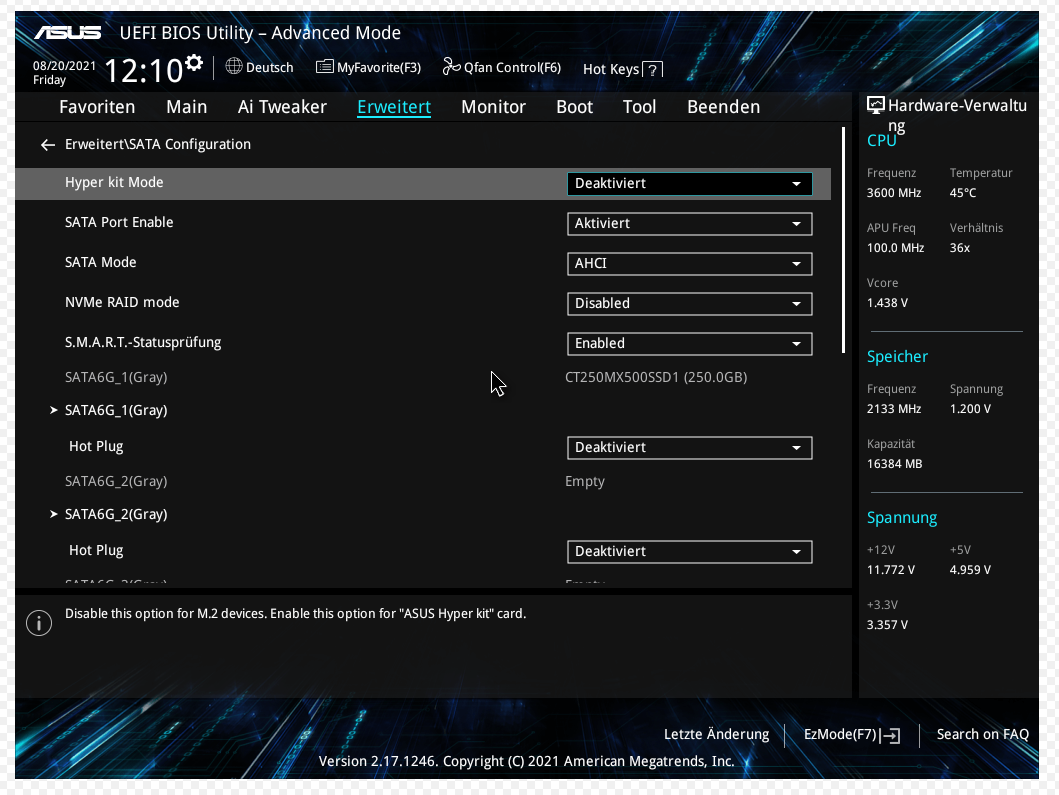Click the CPU heading in hardware panel
Viewport: 1059px width, 795px height.
[x=881, y=140]
